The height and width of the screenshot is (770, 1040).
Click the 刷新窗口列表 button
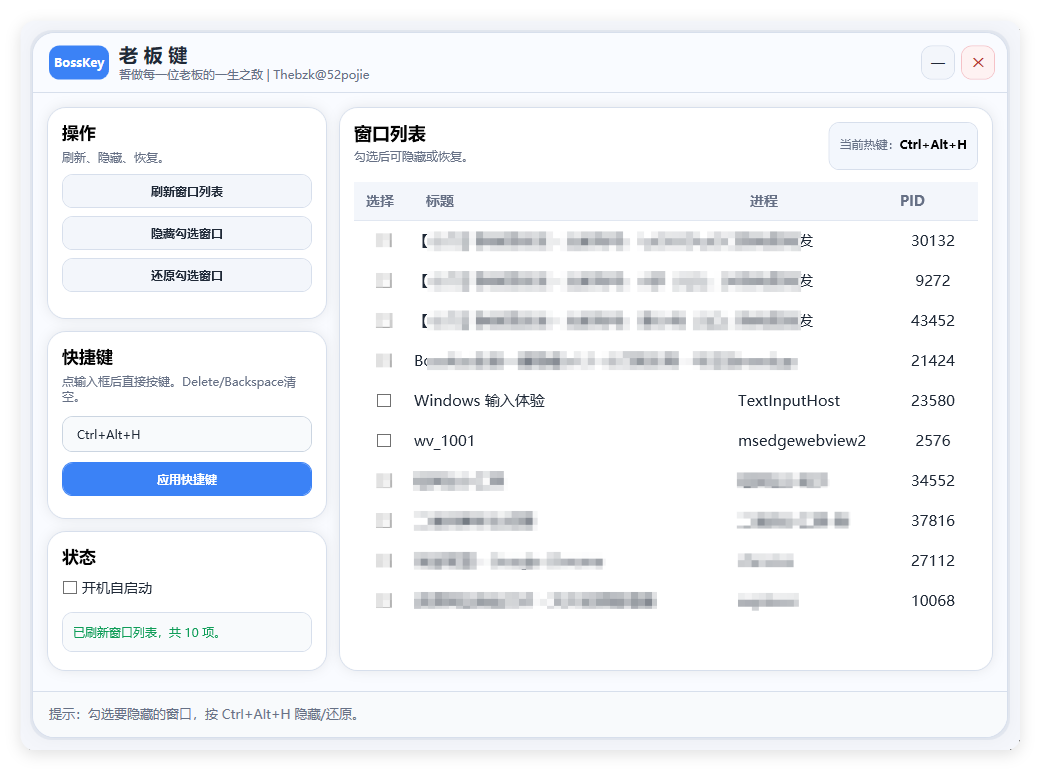186,191
